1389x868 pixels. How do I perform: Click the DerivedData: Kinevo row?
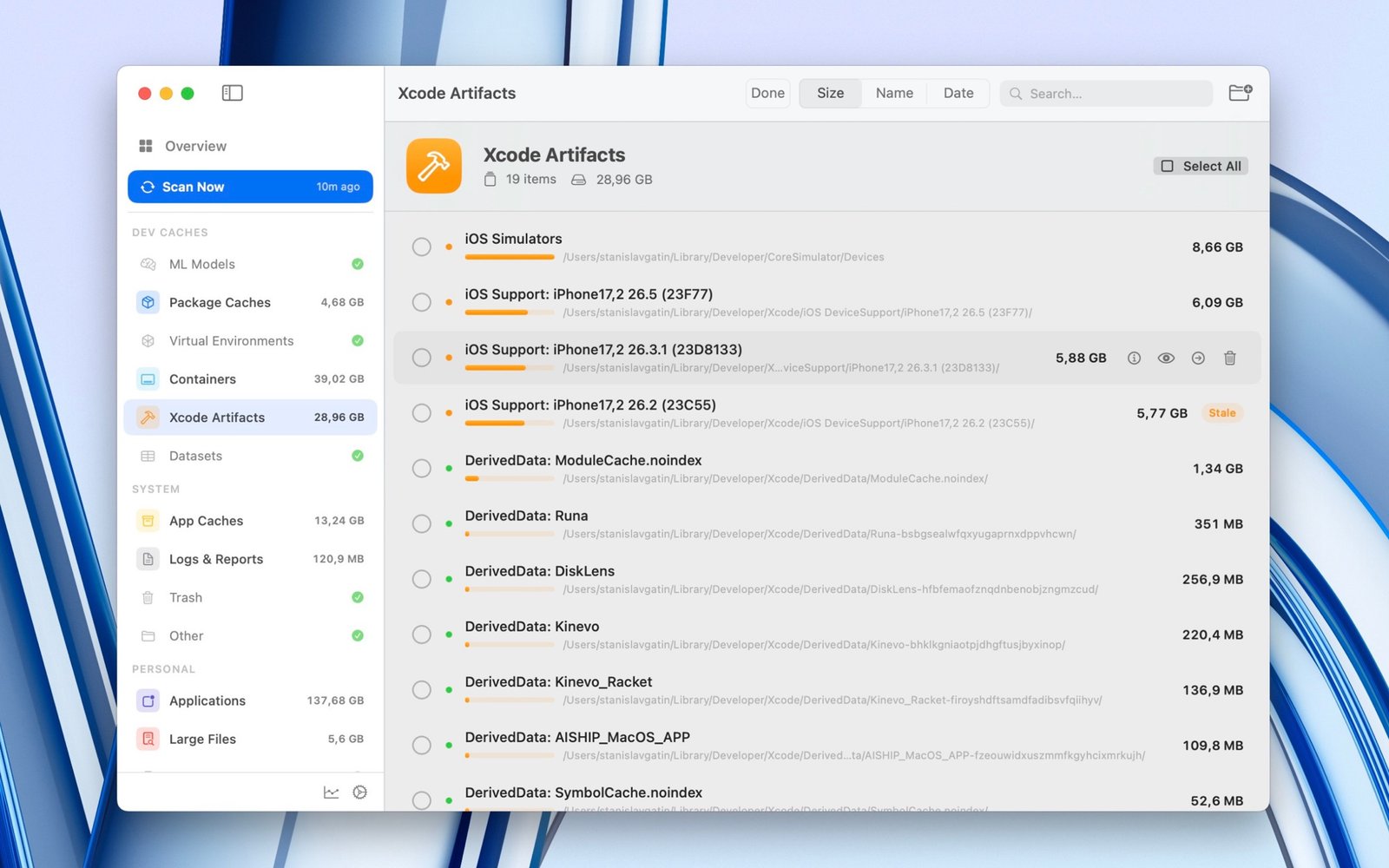(826, 635)
